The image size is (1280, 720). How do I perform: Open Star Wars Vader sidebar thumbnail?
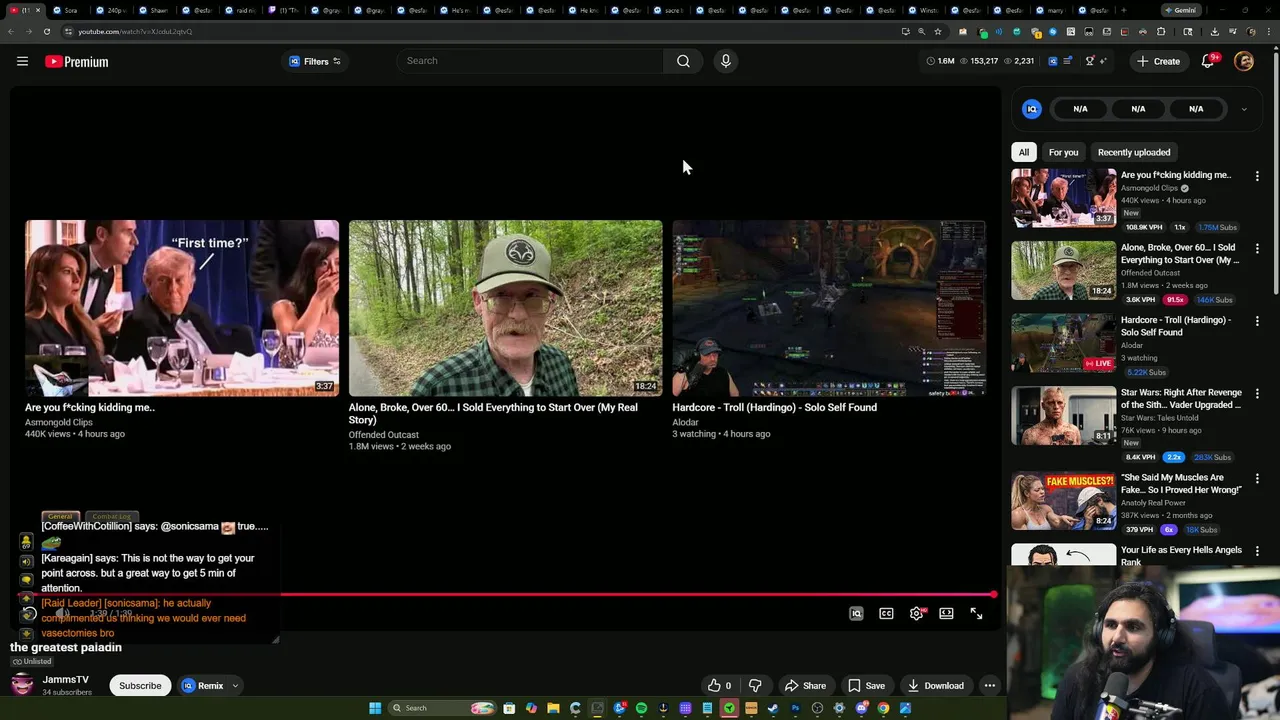pos(1063,415)
